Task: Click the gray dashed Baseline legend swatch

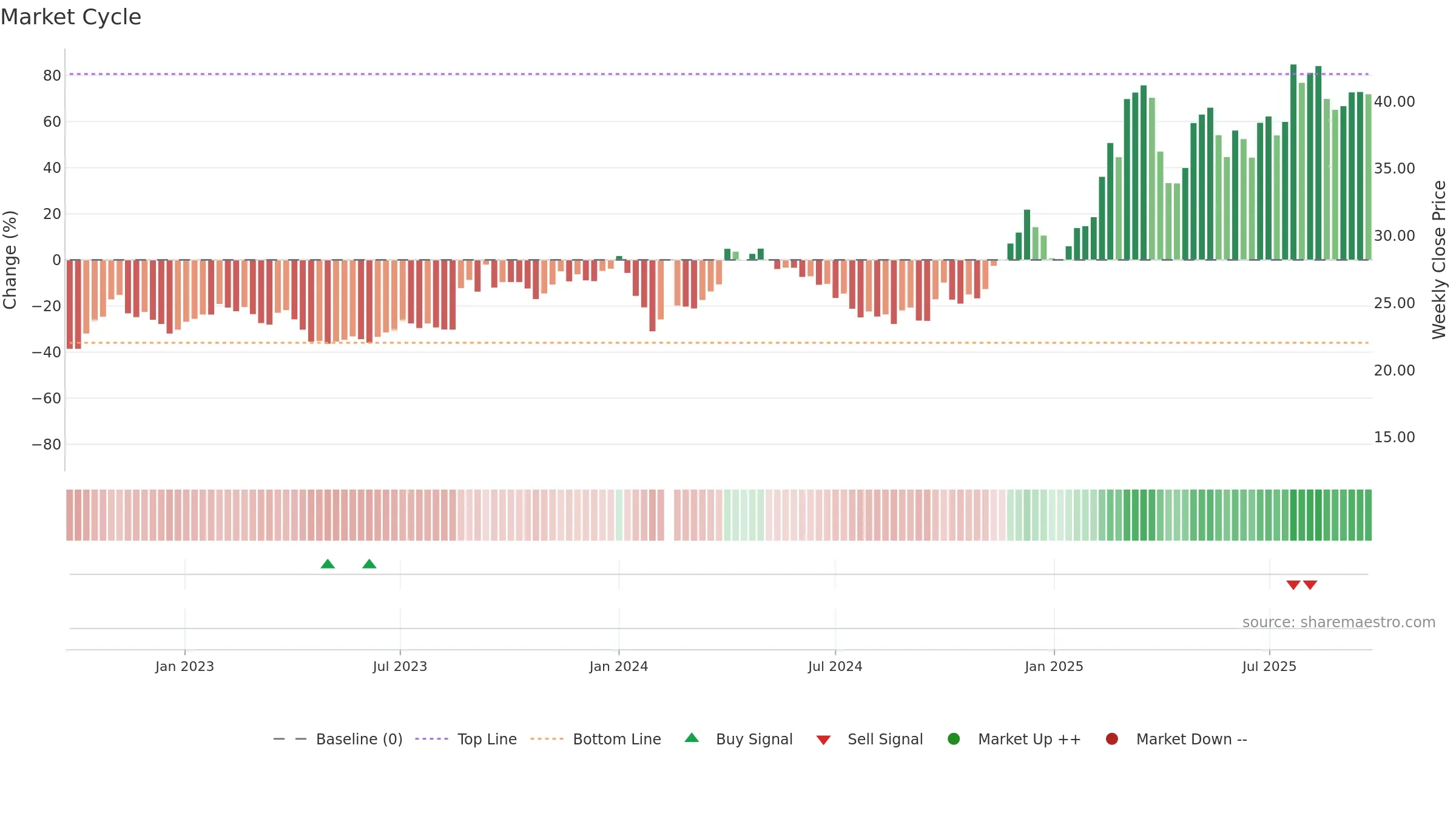Action: (289, 739)
